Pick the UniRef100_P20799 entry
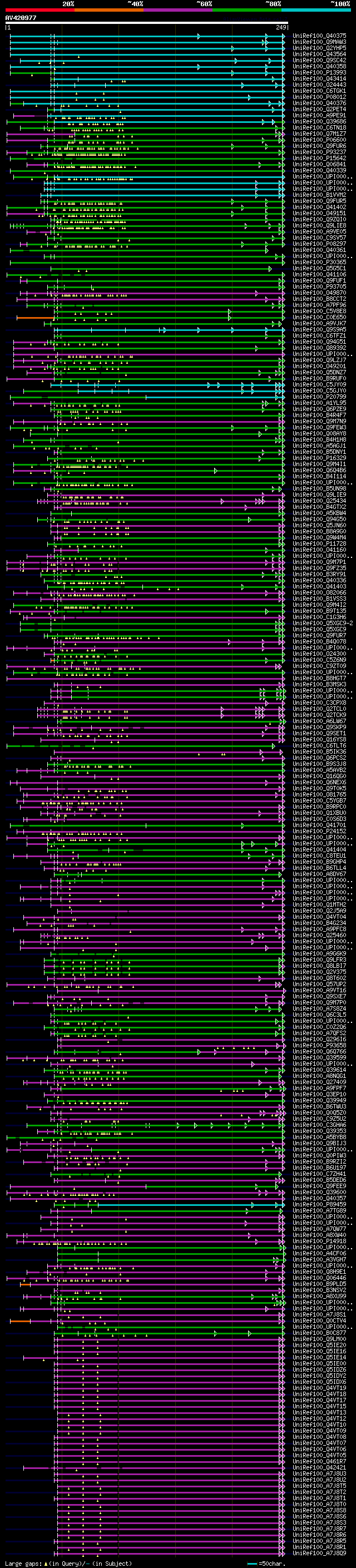 pyautogui.click(x=319, y=397)
